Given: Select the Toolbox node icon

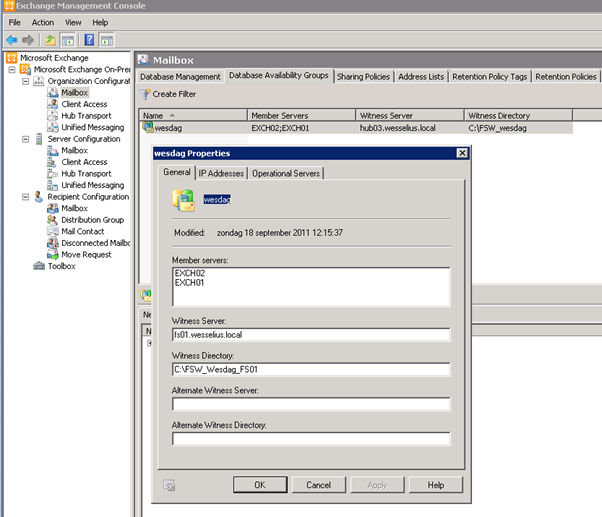Looking at the screenshot, I should click(x=39, y=266).
